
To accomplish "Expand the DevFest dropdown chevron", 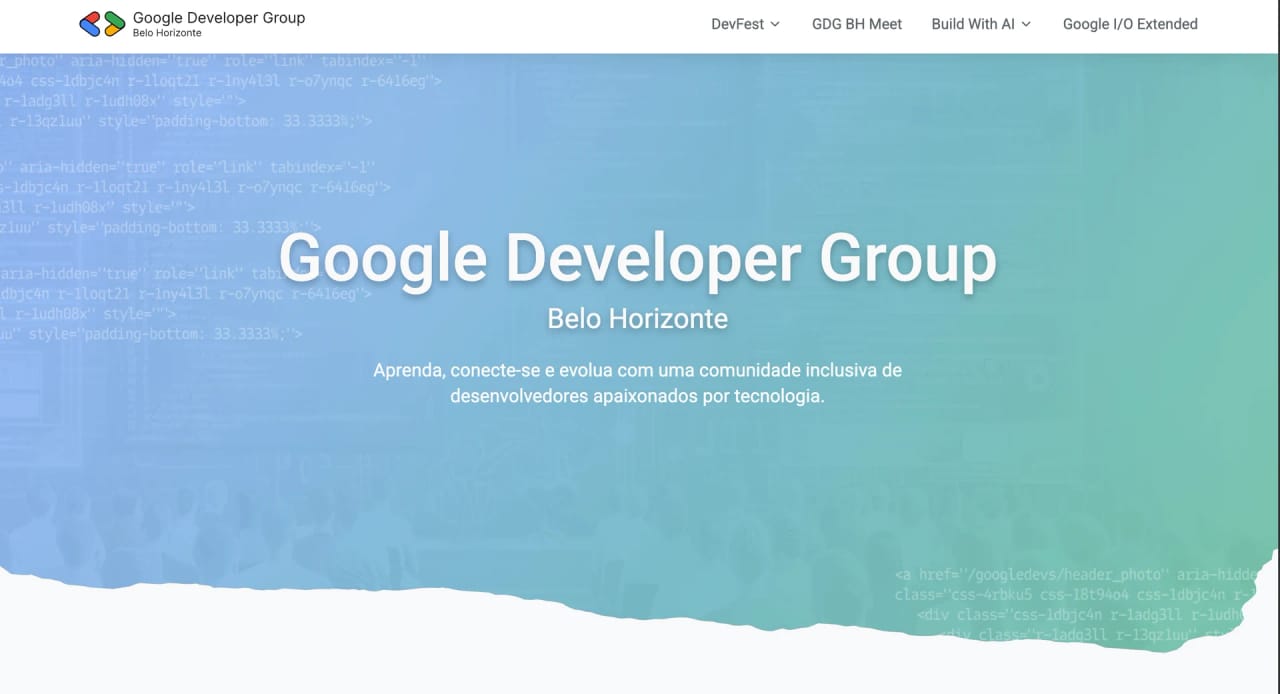I will 774,24.
